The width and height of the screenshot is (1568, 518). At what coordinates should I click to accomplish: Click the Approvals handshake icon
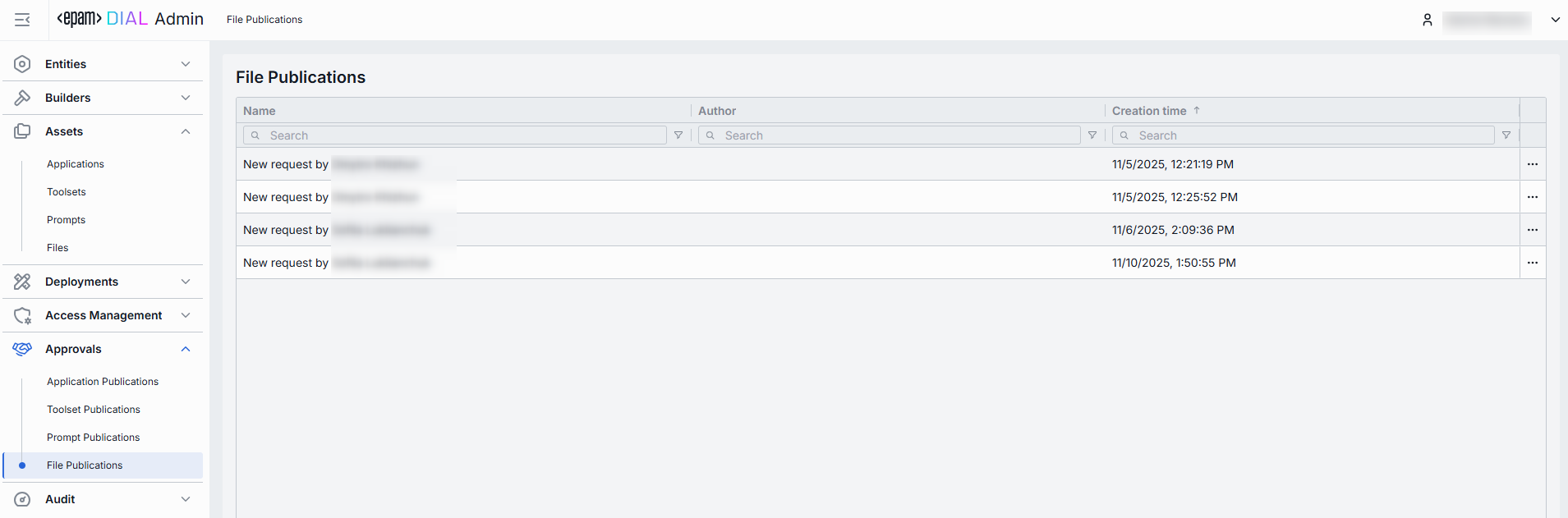click(22, 349)
